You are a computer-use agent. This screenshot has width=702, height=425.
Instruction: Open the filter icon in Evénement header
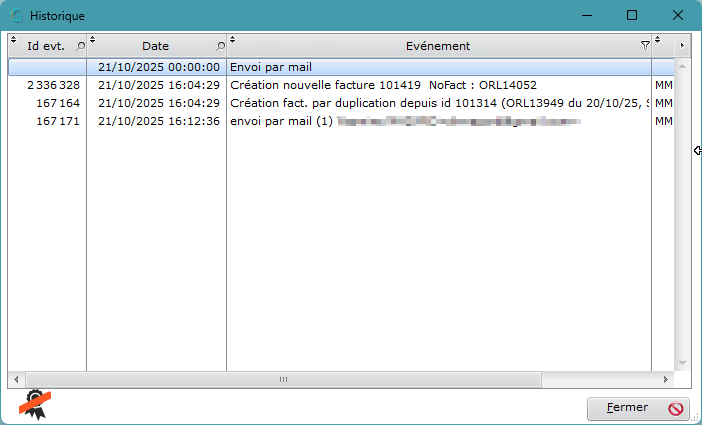click(x=645, y=46)
